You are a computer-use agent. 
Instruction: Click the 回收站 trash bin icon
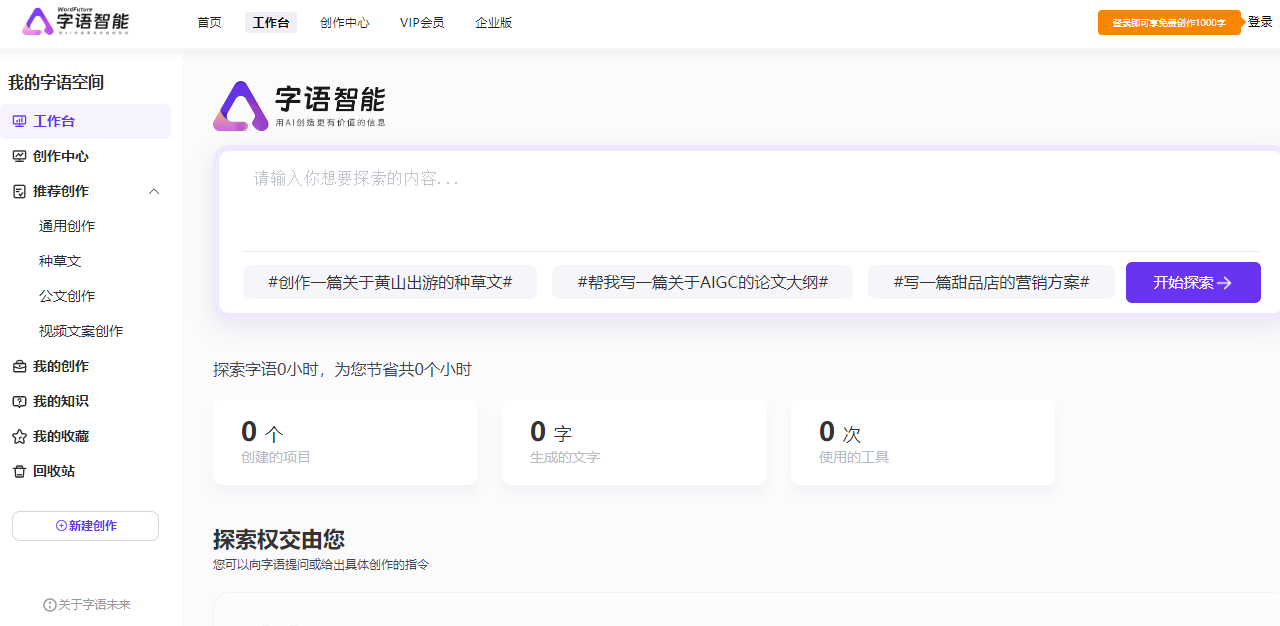pos(19,471)
